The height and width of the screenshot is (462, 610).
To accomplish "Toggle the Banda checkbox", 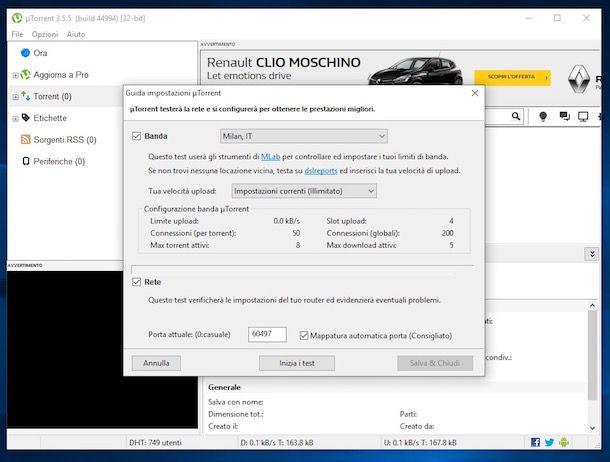I will pyautogui.click(x=136, y=136).
